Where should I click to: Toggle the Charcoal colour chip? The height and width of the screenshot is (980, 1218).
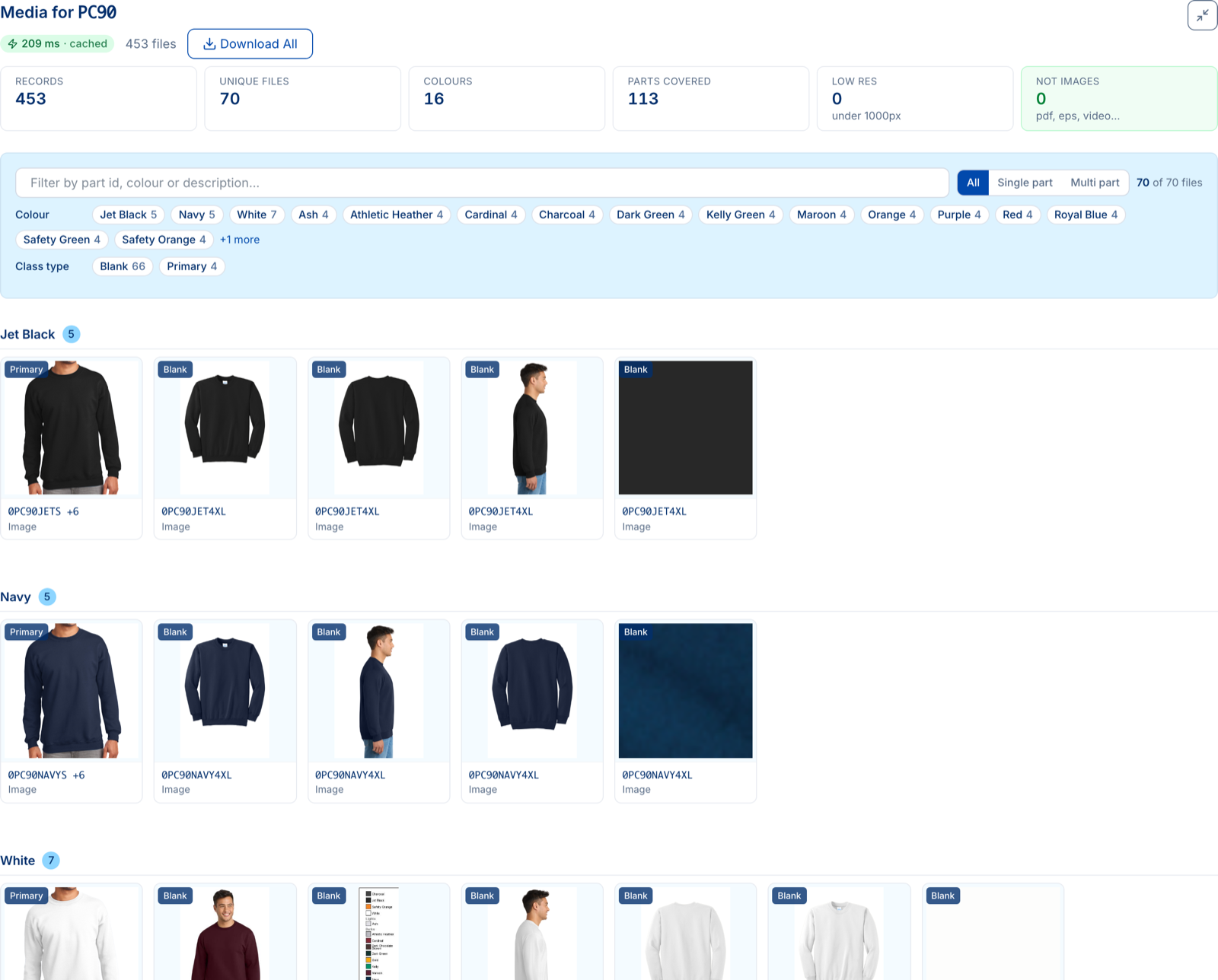click(567, 215)
